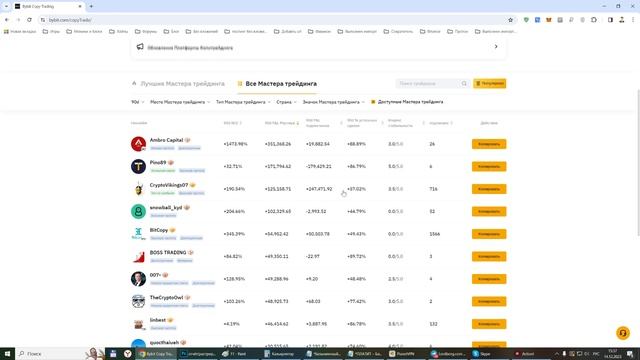640x360 pixels.
Task: Open the Telegram taskbar item
Action: click(448, 353)
